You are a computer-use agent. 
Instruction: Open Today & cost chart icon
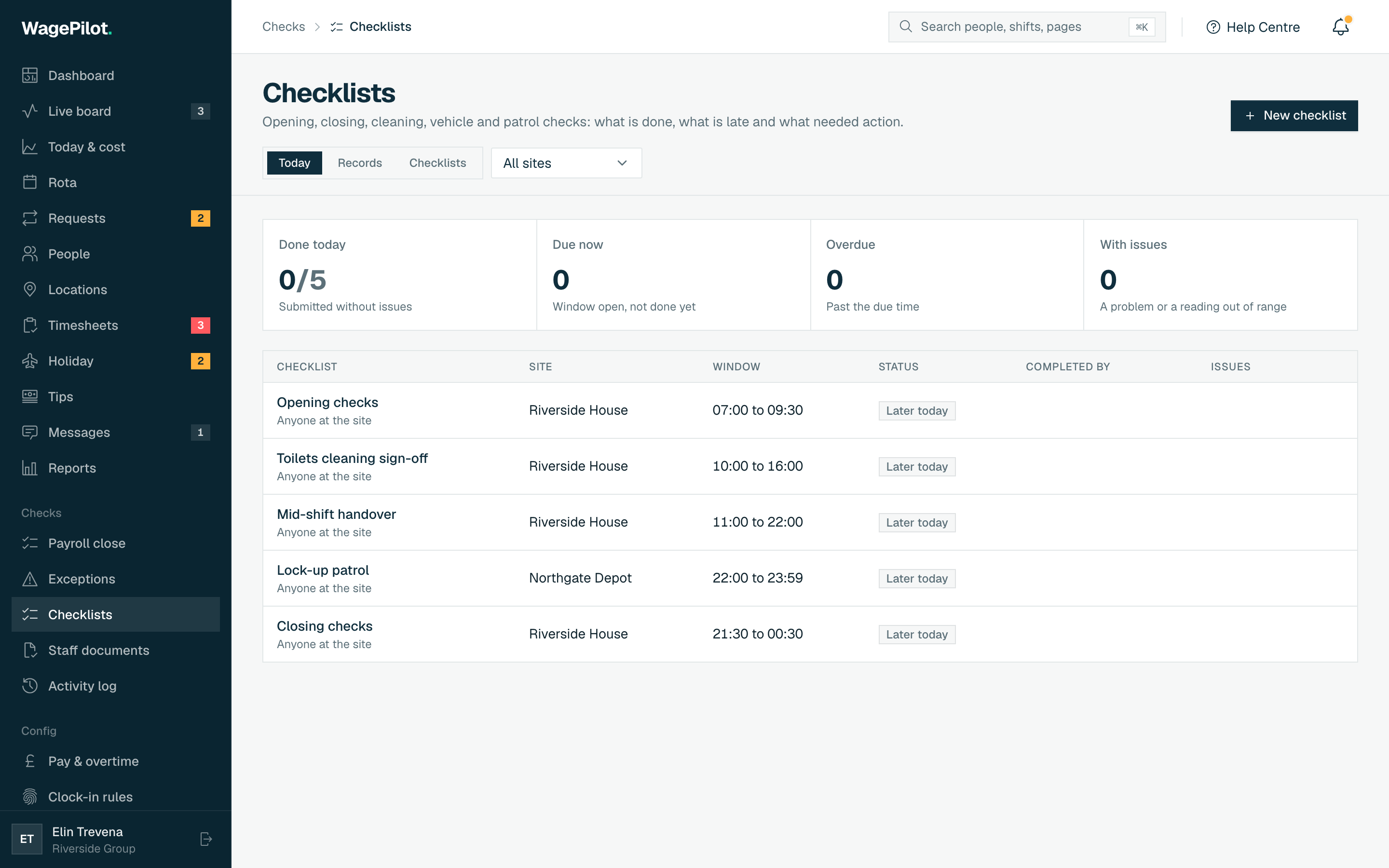pos(30,147)
